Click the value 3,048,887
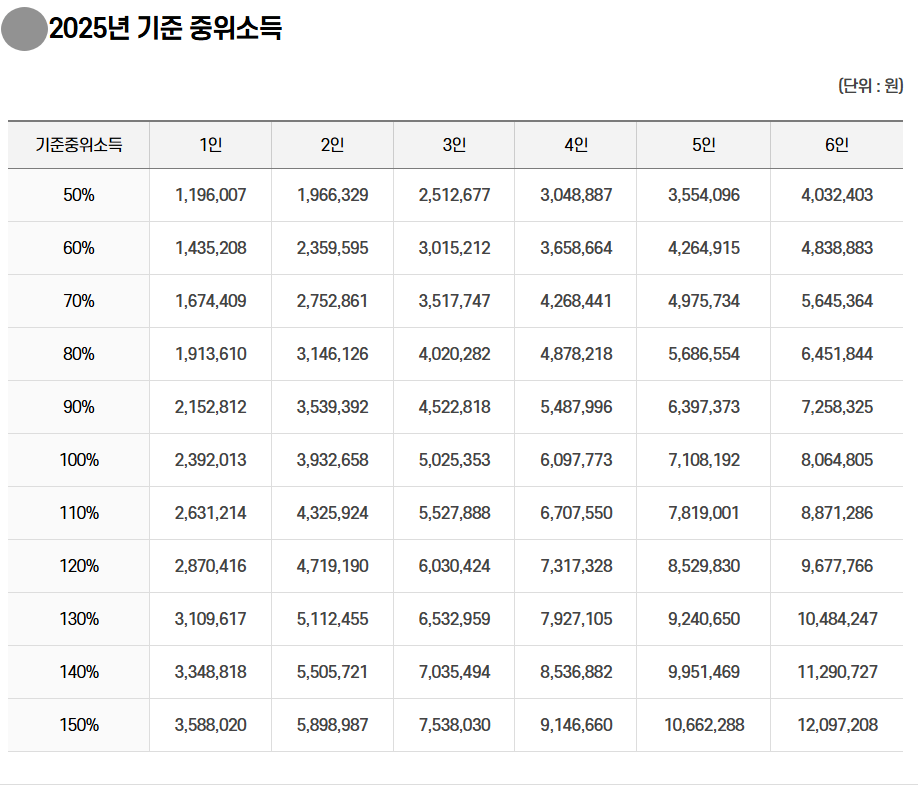Screen dimensions: 918x791 [576, 195]
